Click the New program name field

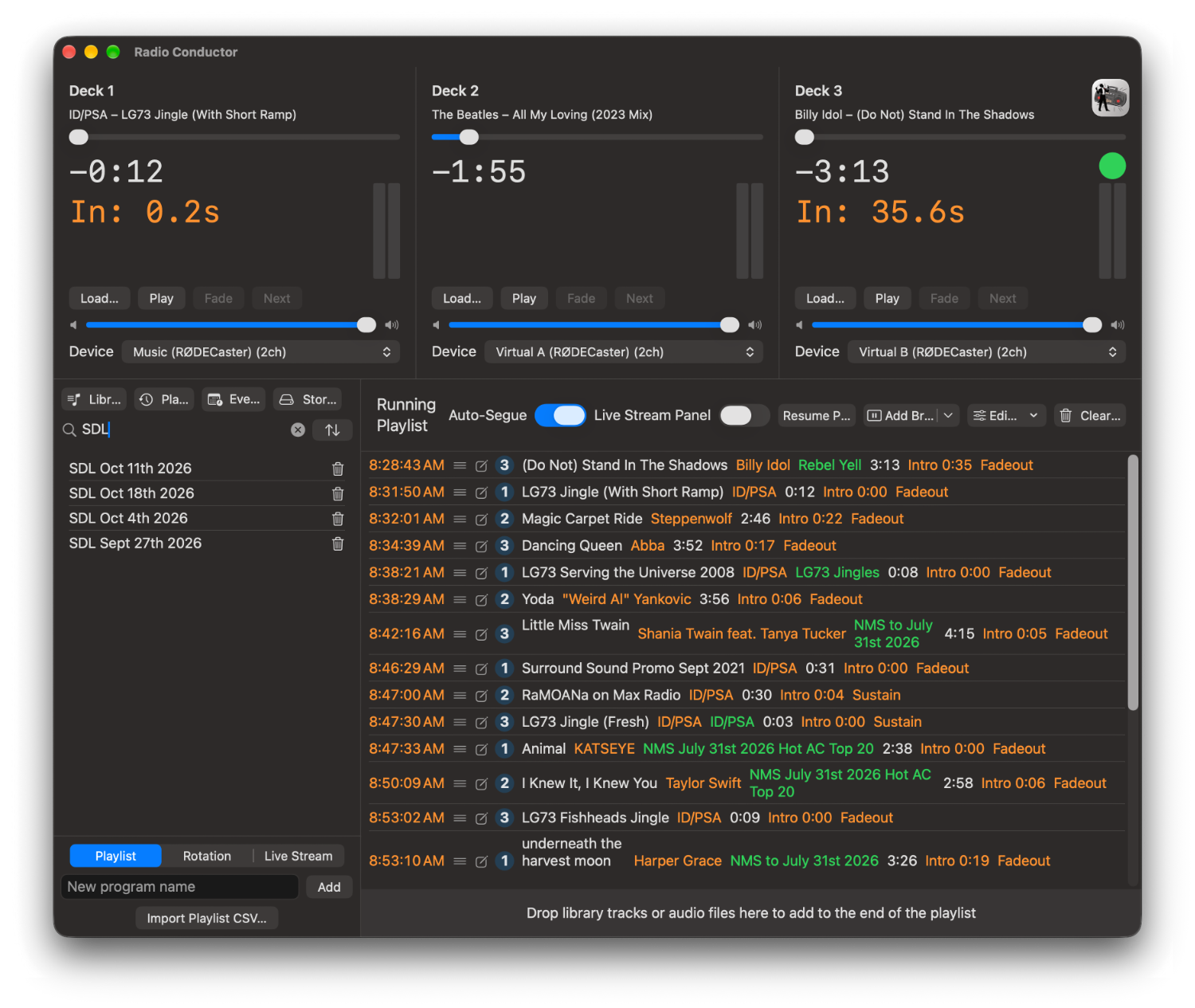180,887
